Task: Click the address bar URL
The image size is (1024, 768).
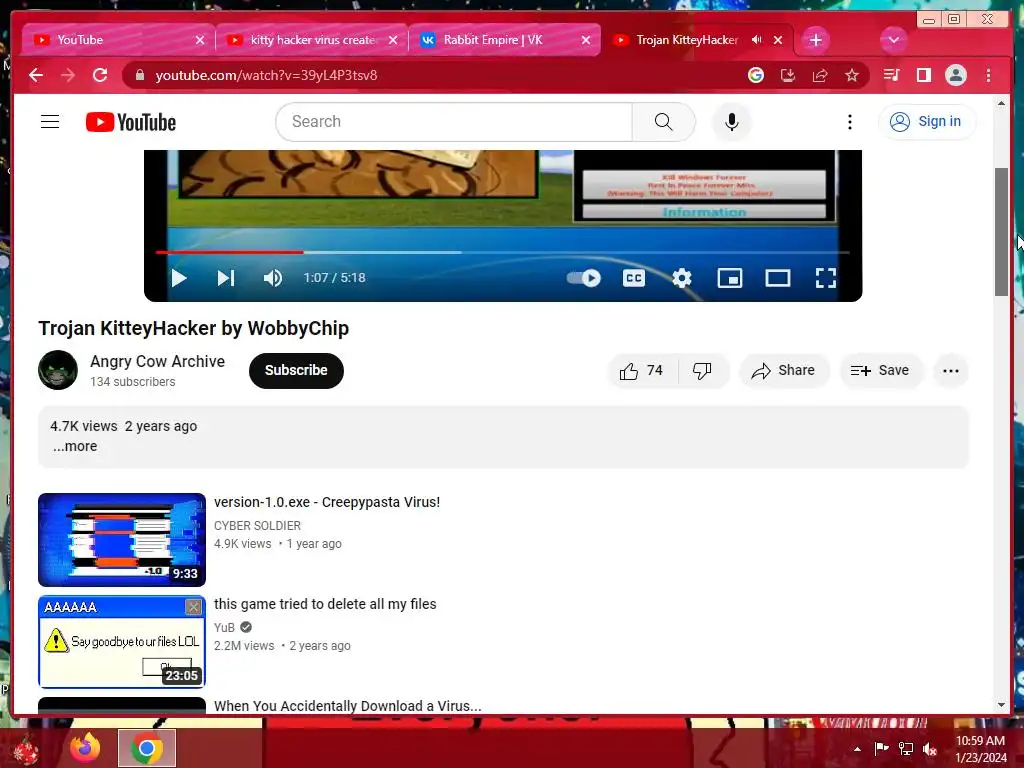Action: click(266, 75)
